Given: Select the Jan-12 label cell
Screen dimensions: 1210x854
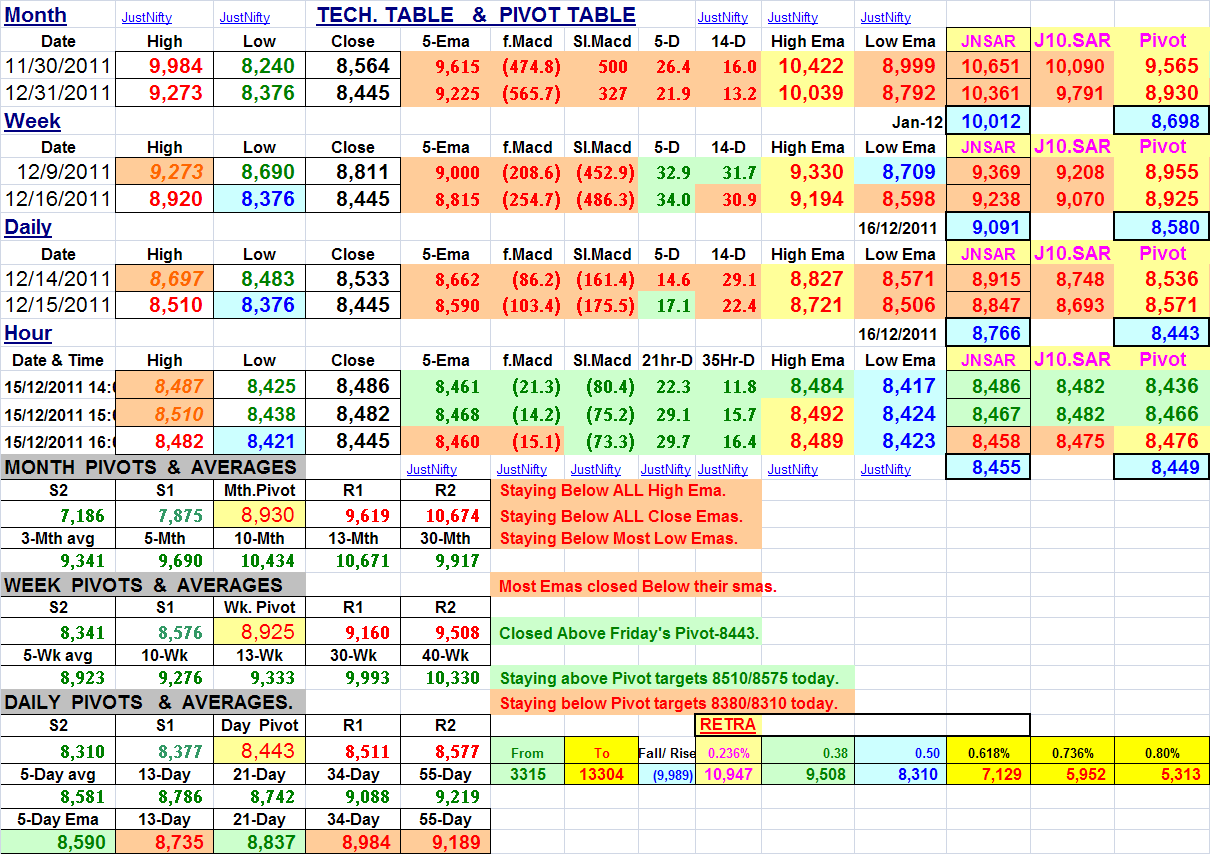Looking at the screenshot, I should click(915, 122).
